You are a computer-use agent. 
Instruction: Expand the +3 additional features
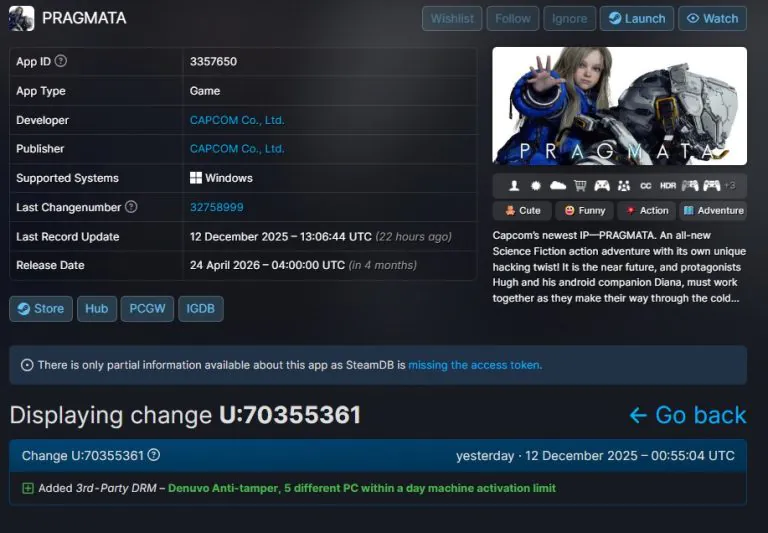730,186
